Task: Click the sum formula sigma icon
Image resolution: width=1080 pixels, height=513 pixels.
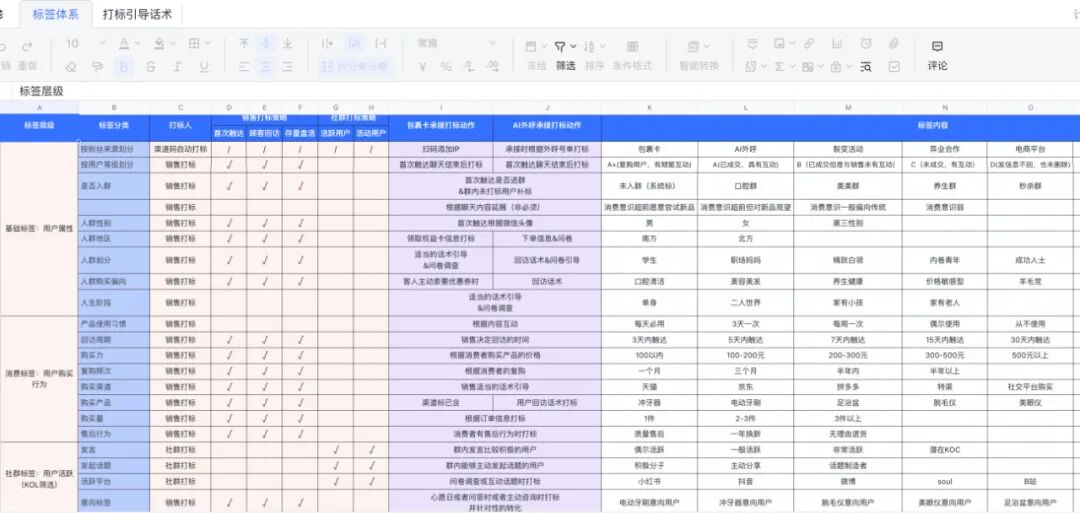Action: coord(778,67)
